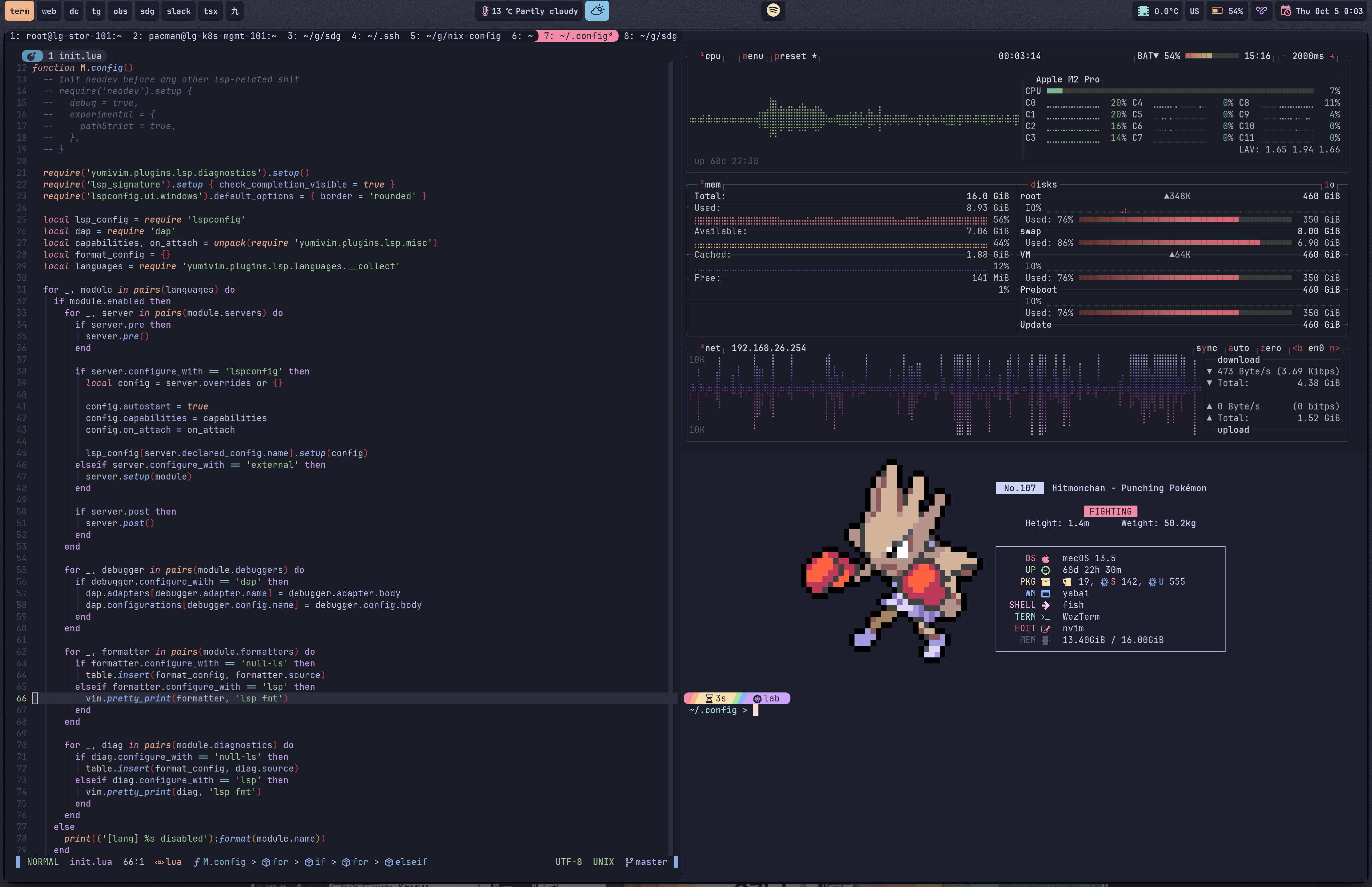The width and height of the screenshot is (1372, 887).
Task: Increase btop update interval with plus
Action: tap(1332, 56)
